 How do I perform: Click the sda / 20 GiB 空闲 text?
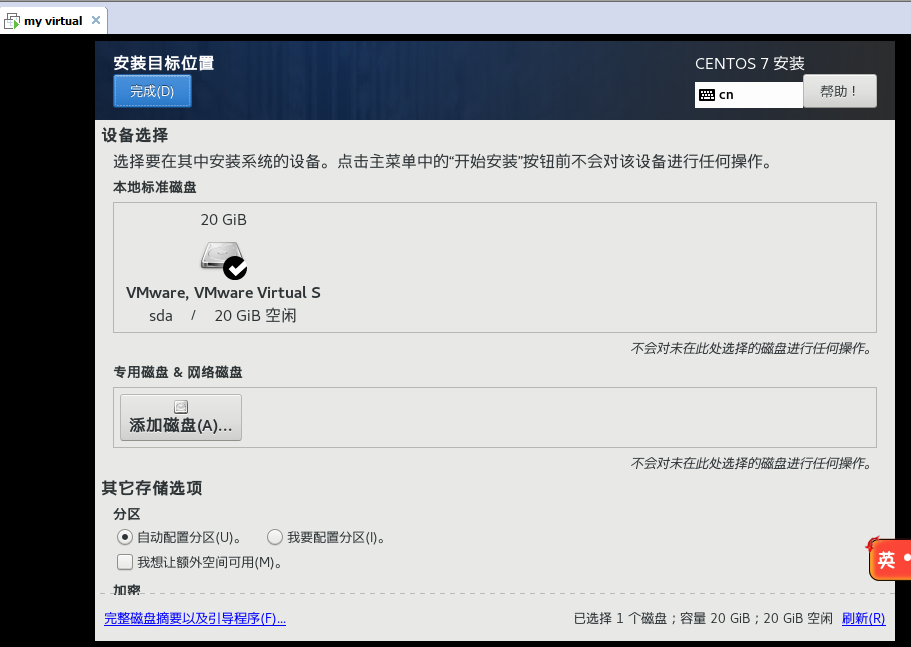pos(223,315)
